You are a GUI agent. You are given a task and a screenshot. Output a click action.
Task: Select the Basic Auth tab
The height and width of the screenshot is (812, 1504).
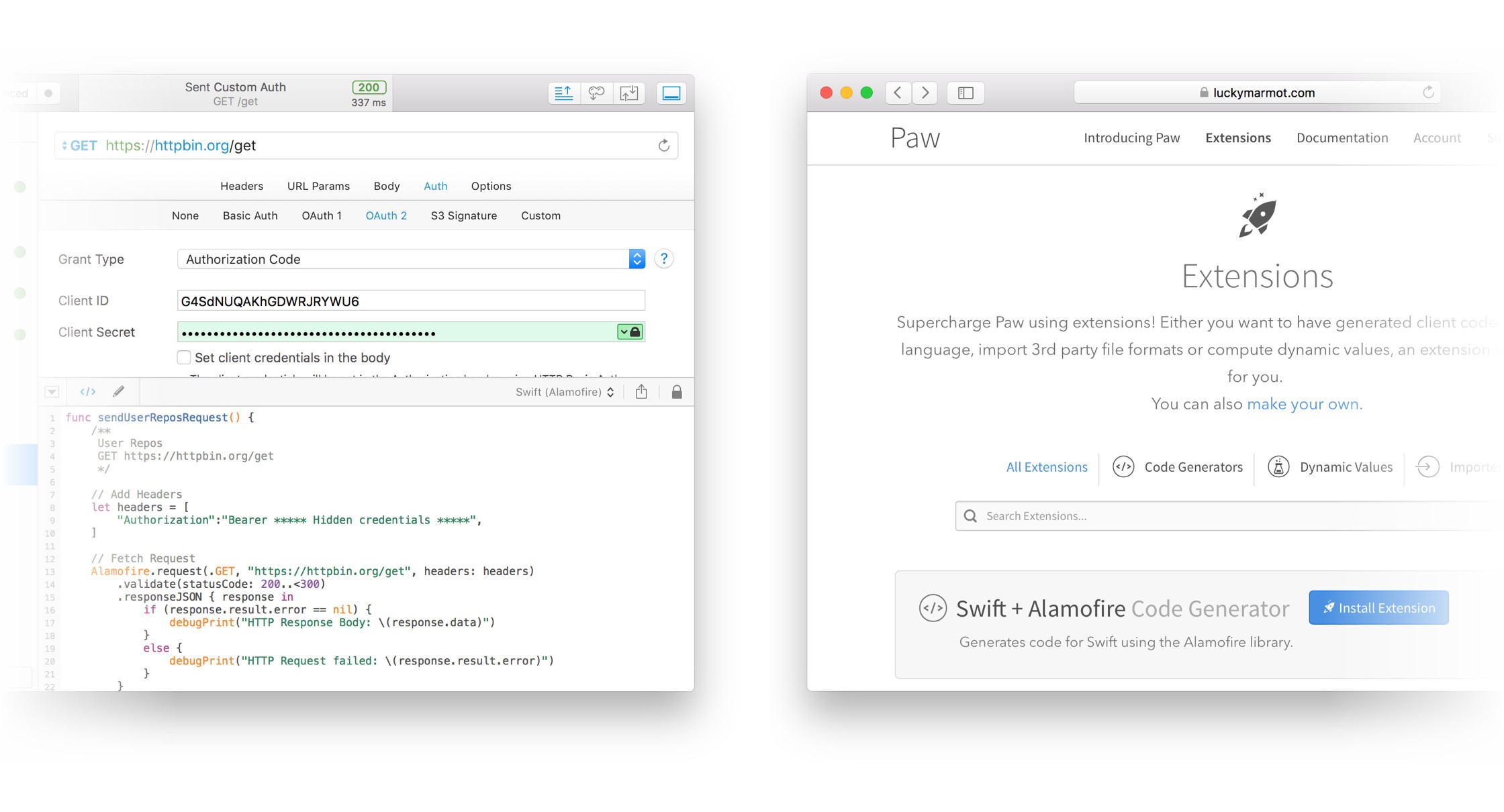tap(250, 215)
